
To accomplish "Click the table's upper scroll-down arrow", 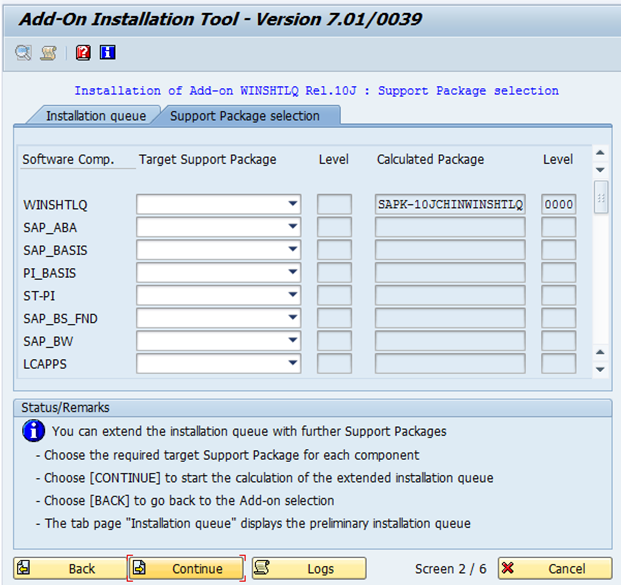I will click(600, 170).
